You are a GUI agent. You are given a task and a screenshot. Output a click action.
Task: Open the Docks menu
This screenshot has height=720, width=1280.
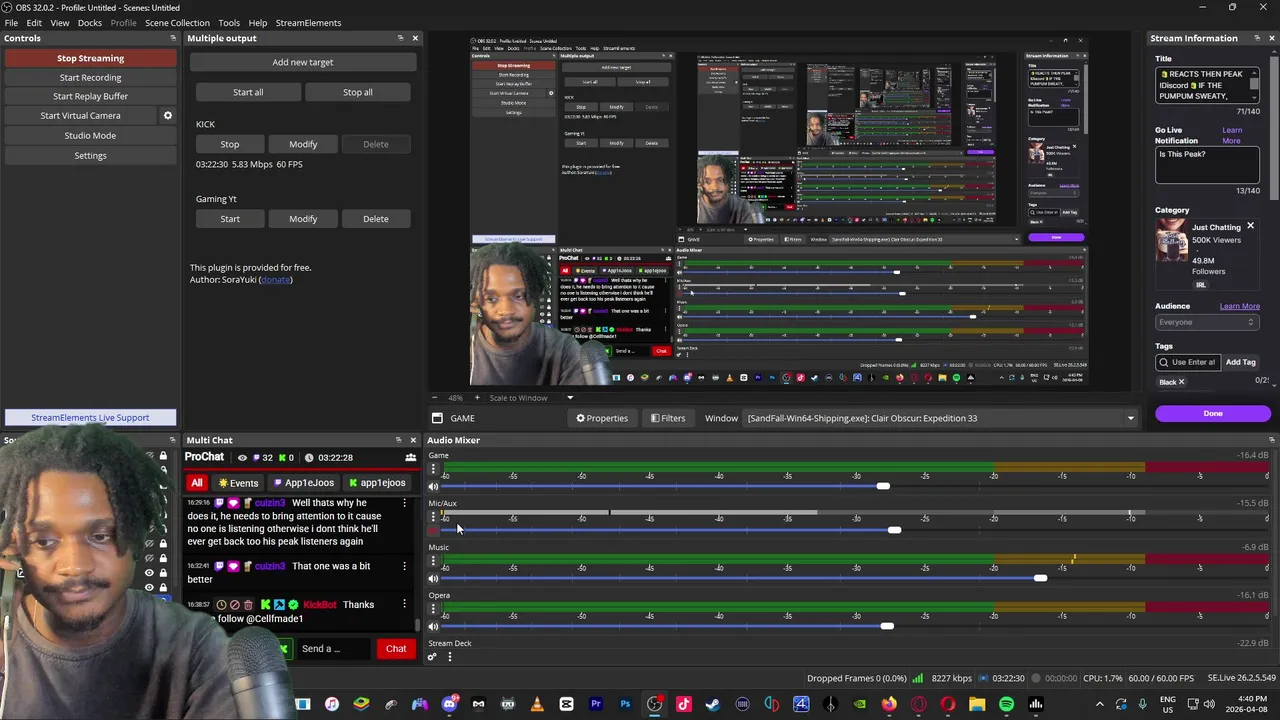90,23
